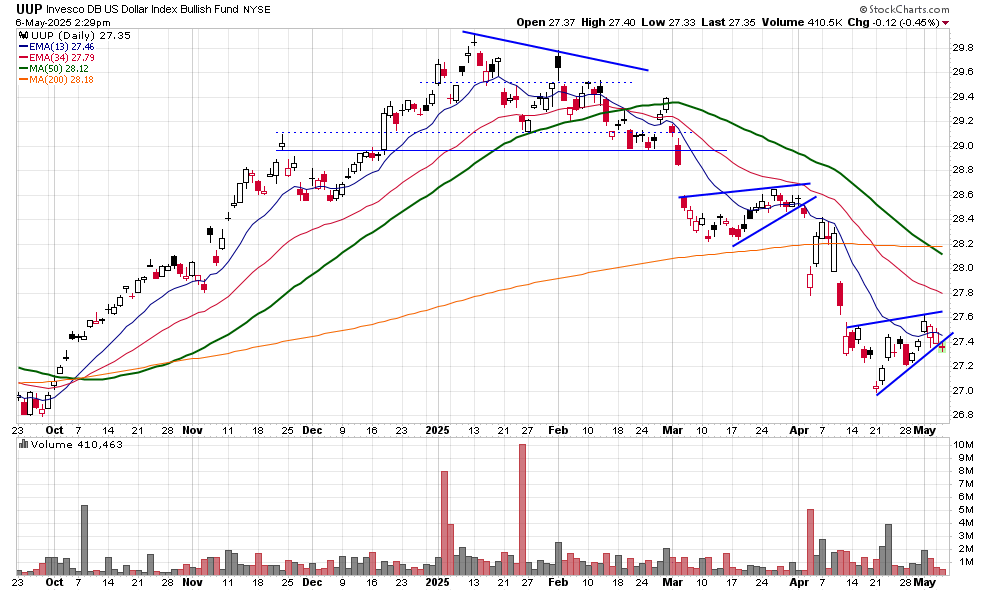Click the 5M volume axis label

pyautogui.click(x=965, y=510)
